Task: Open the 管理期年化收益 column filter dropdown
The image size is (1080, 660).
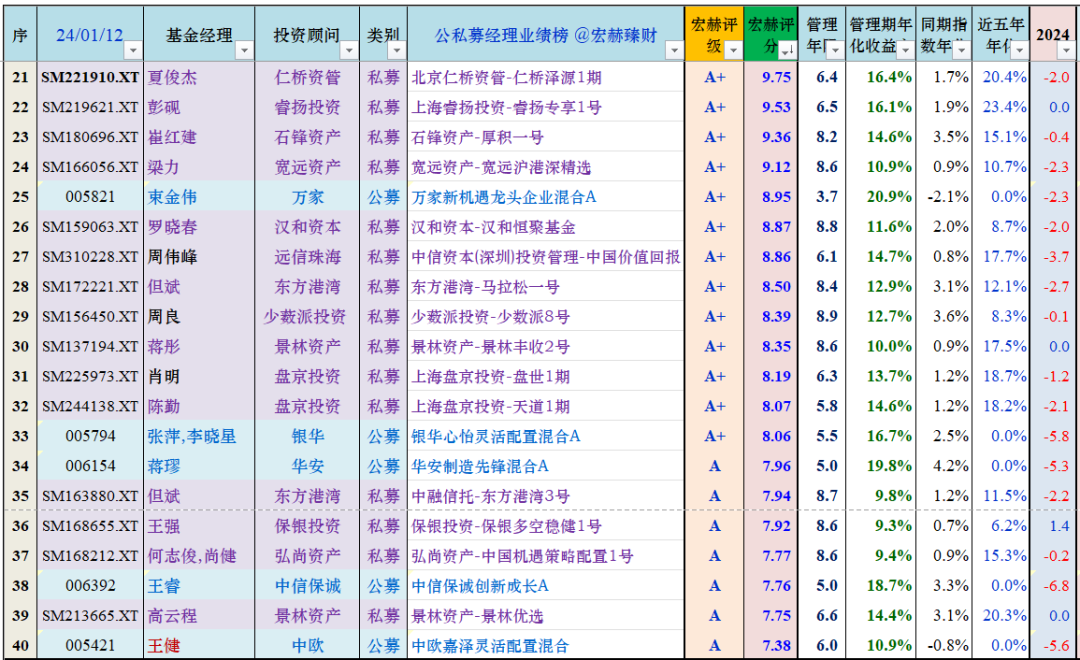Action: 905,50
